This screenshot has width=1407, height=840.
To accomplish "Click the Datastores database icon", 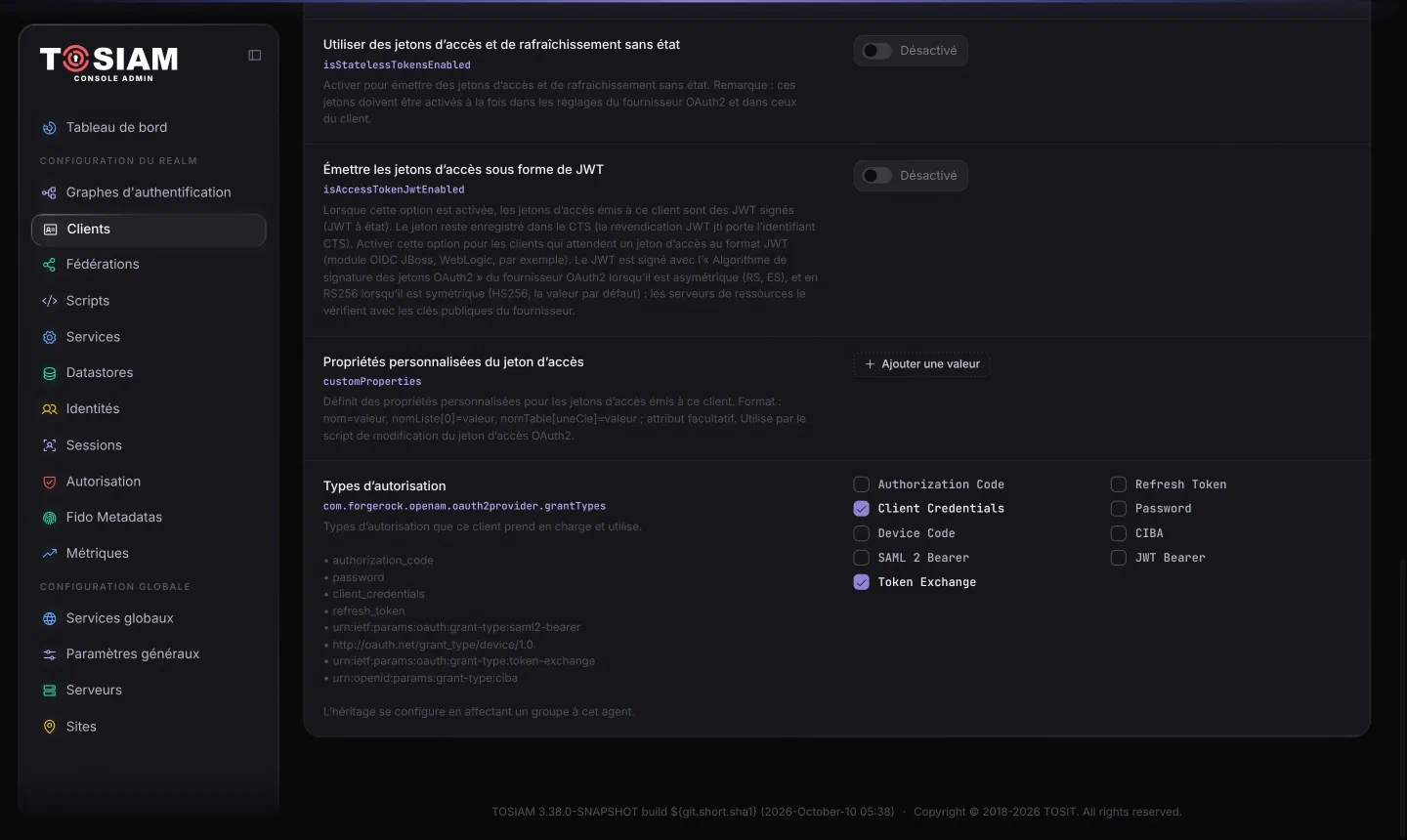I will [50, 373].
